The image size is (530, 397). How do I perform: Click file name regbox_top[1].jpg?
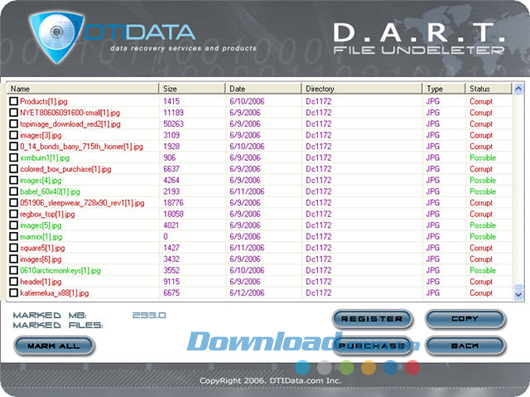47,214
